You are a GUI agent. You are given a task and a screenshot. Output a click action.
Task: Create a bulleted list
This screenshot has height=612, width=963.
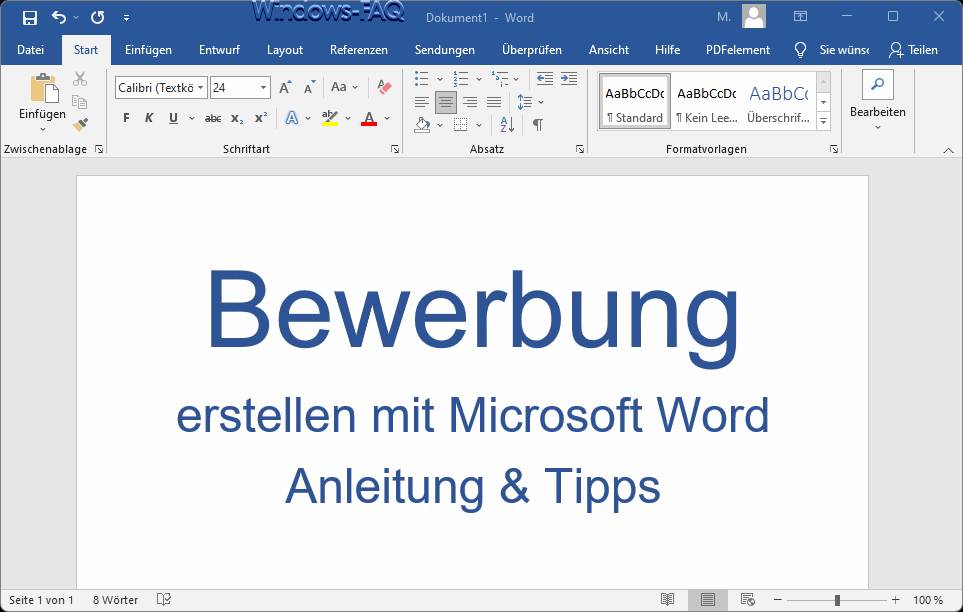pyautogui.click(x=421, y=79)
